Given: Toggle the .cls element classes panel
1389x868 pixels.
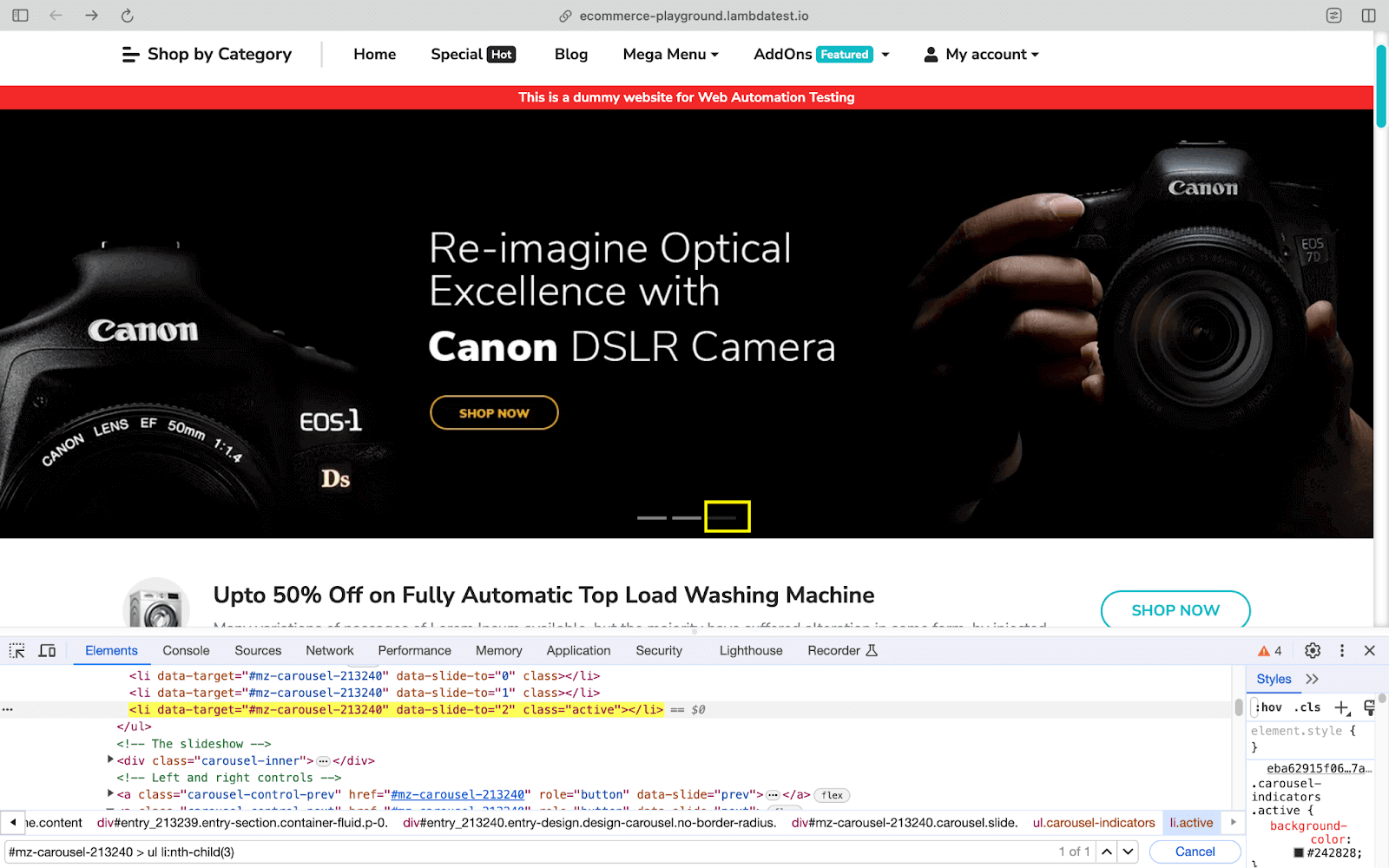Looking at the screenshot, I should (x=1307, y=707).
